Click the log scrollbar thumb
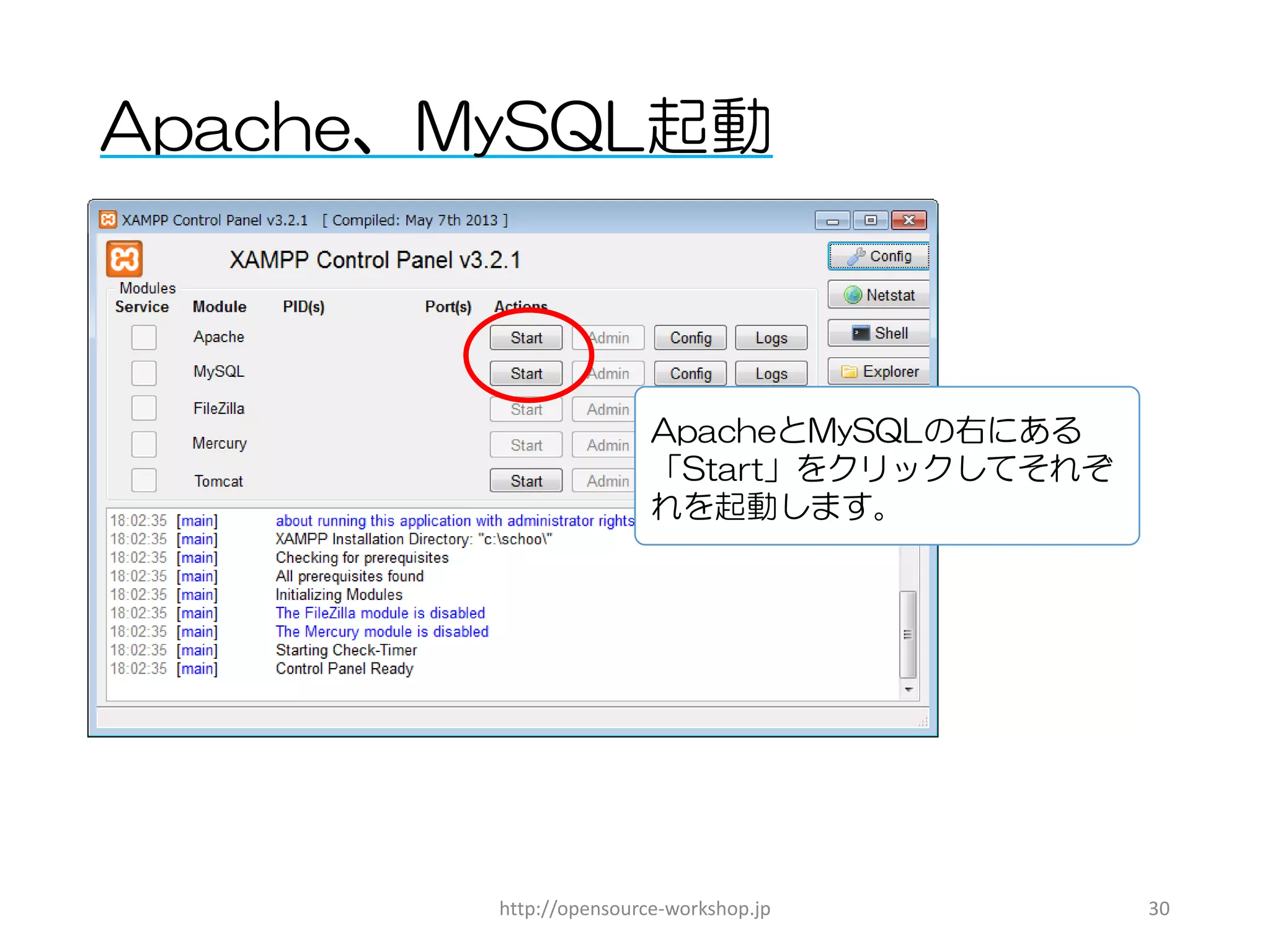Screen dimensions: 1270x952 tap(908, 635)
